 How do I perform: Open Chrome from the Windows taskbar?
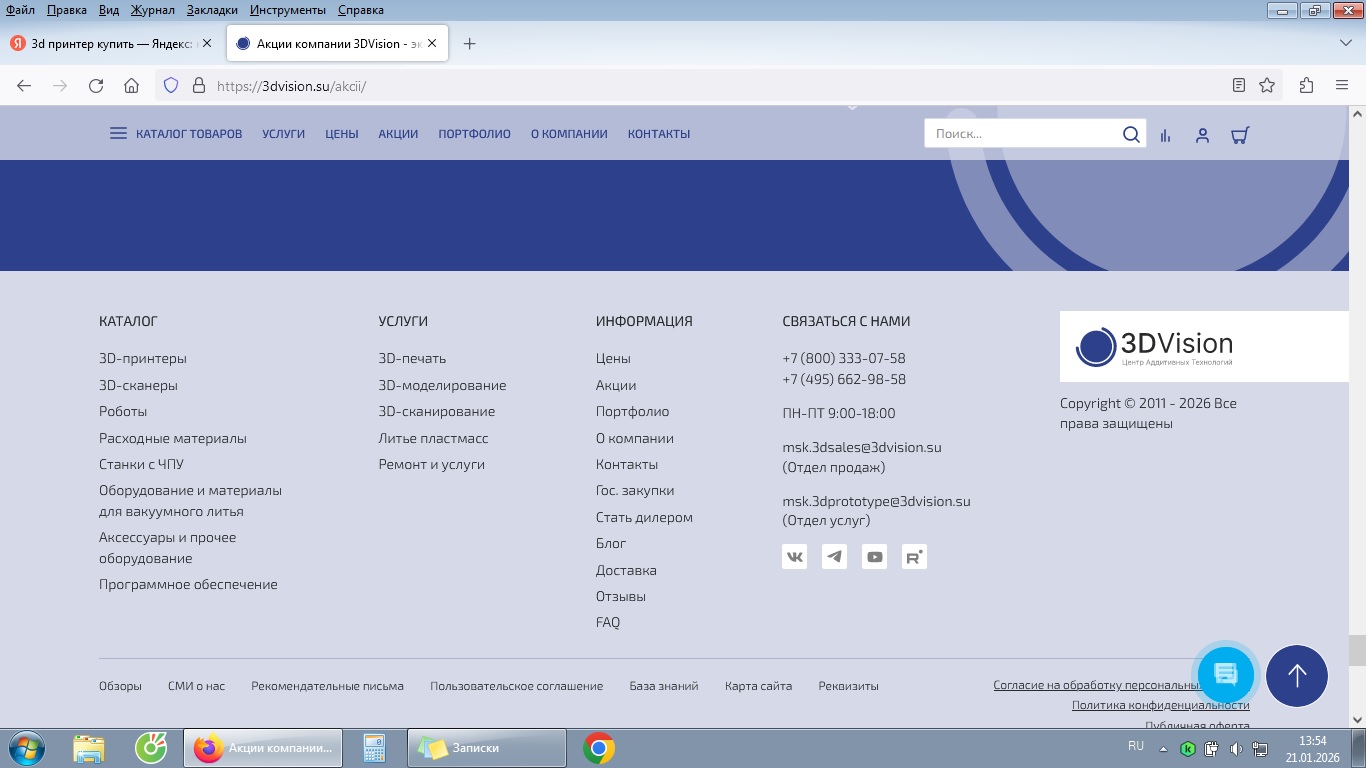pos(599,748)
